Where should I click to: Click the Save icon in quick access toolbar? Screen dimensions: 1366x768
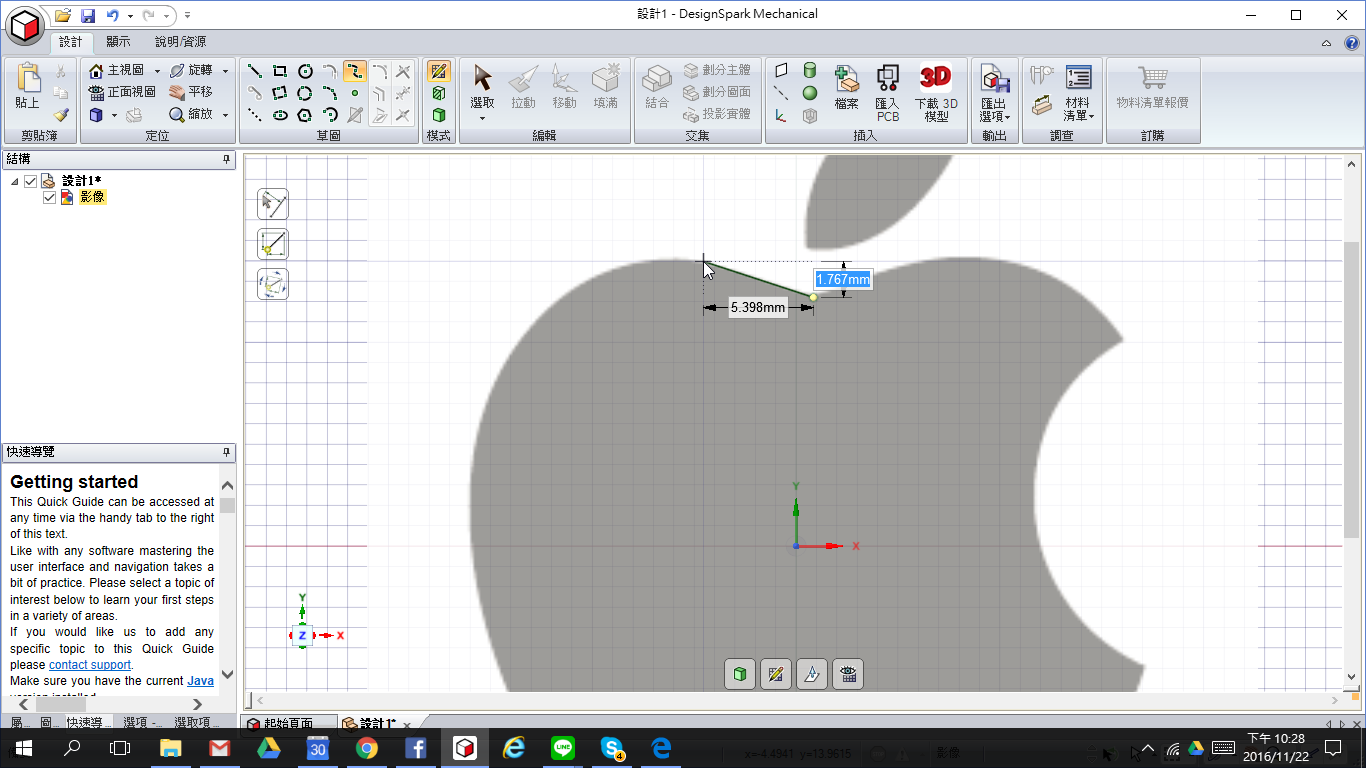click(x=88, y=15)
